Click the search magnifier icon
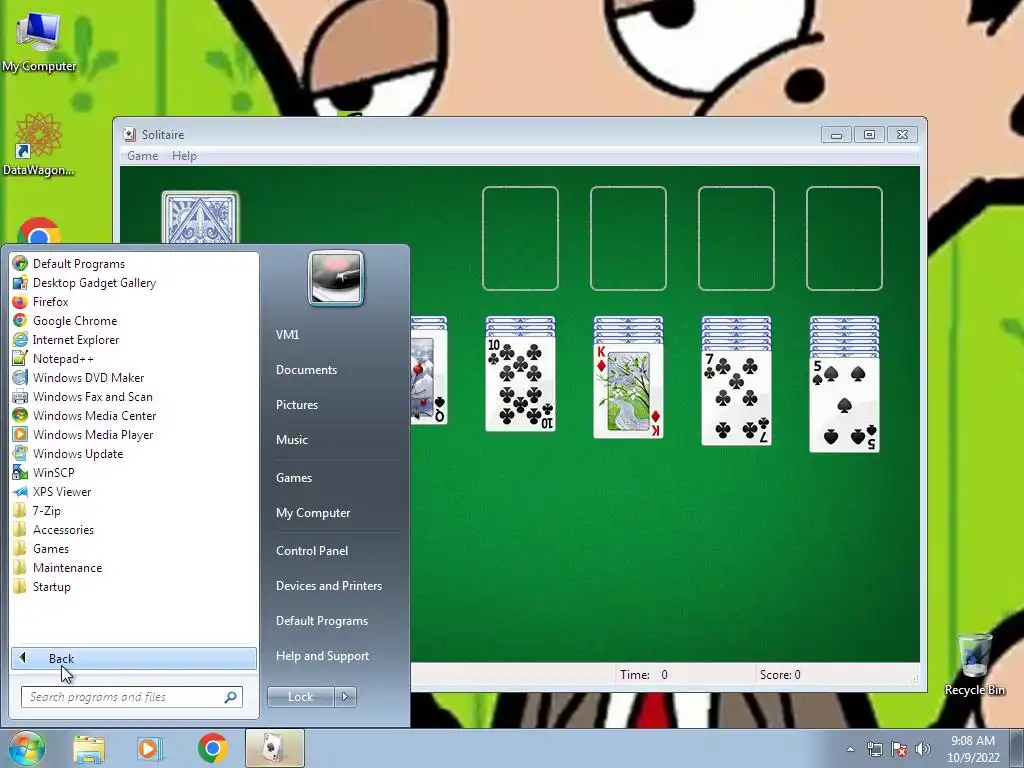Viewport: 1024px width, 768px height. click(x=230, y=697)
